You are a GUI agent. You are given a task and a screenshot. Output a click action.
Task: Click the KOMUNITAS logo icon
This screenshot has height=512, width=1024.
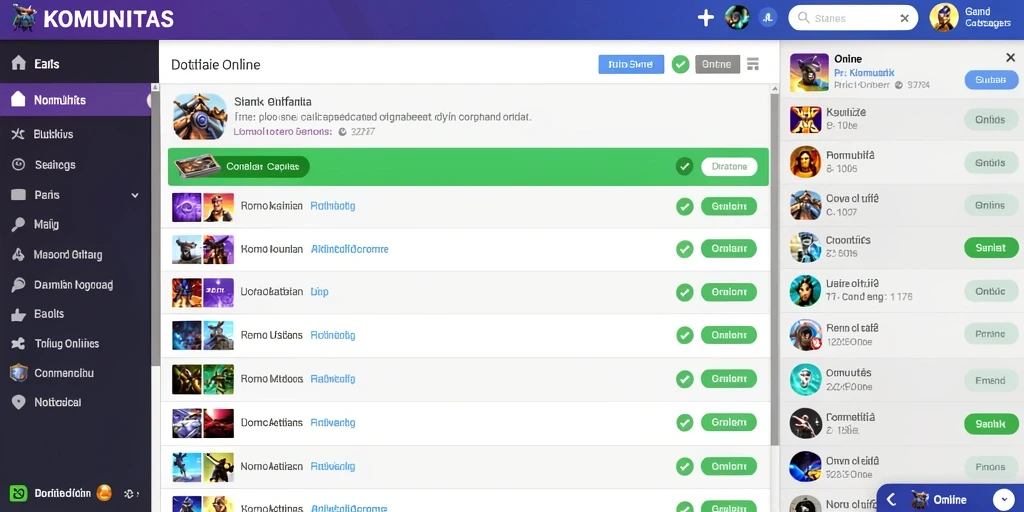[x=24, y=18]
